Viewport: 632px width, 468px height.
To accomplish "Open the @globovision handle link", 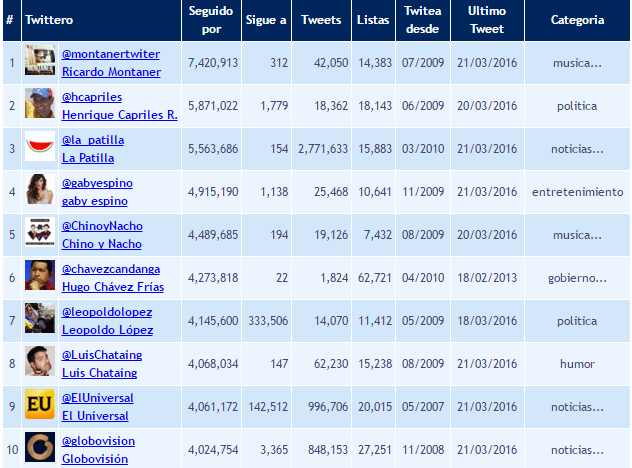I will (98, 441).
